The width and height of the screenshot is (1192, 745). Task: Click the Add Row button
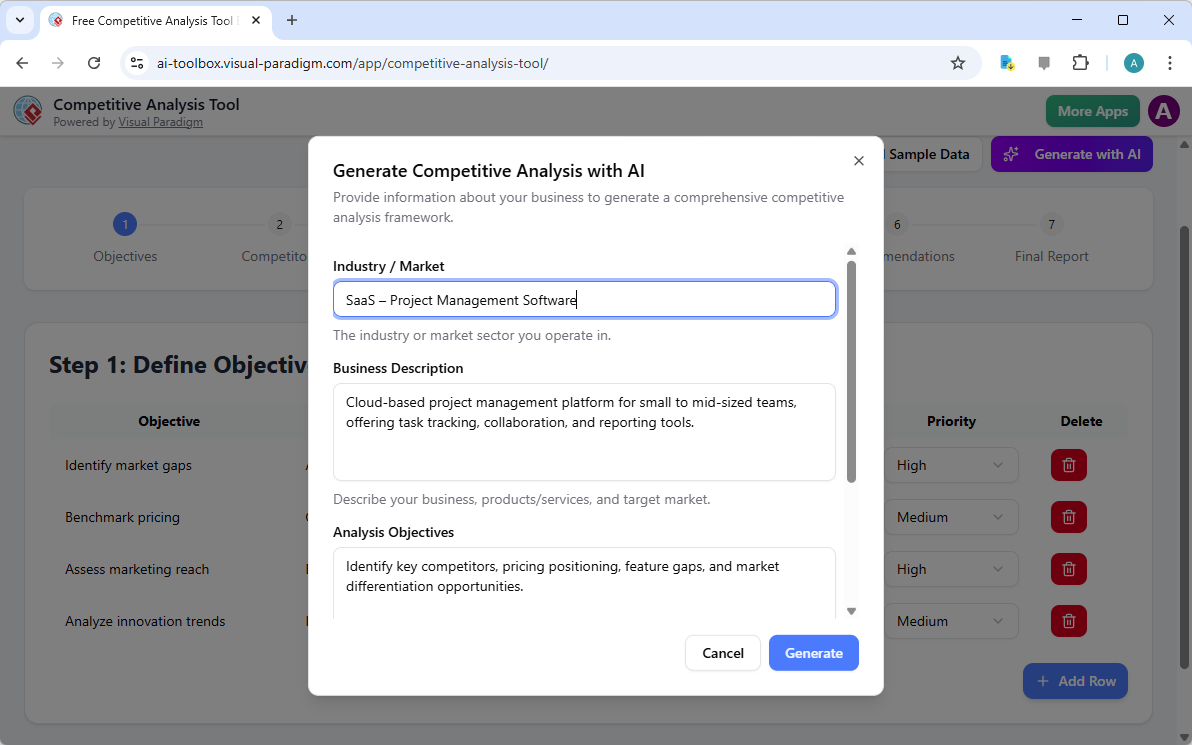tap(1075, 681)
